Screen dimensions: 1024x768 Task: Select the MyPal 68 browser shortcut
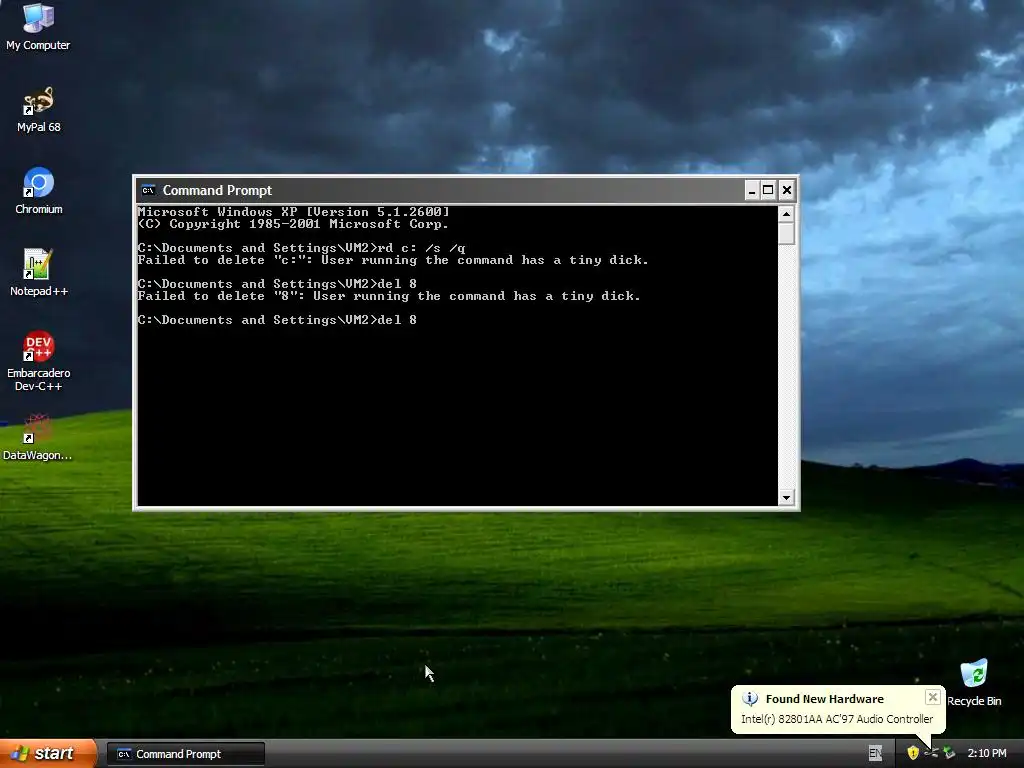(x=38, y=109)
